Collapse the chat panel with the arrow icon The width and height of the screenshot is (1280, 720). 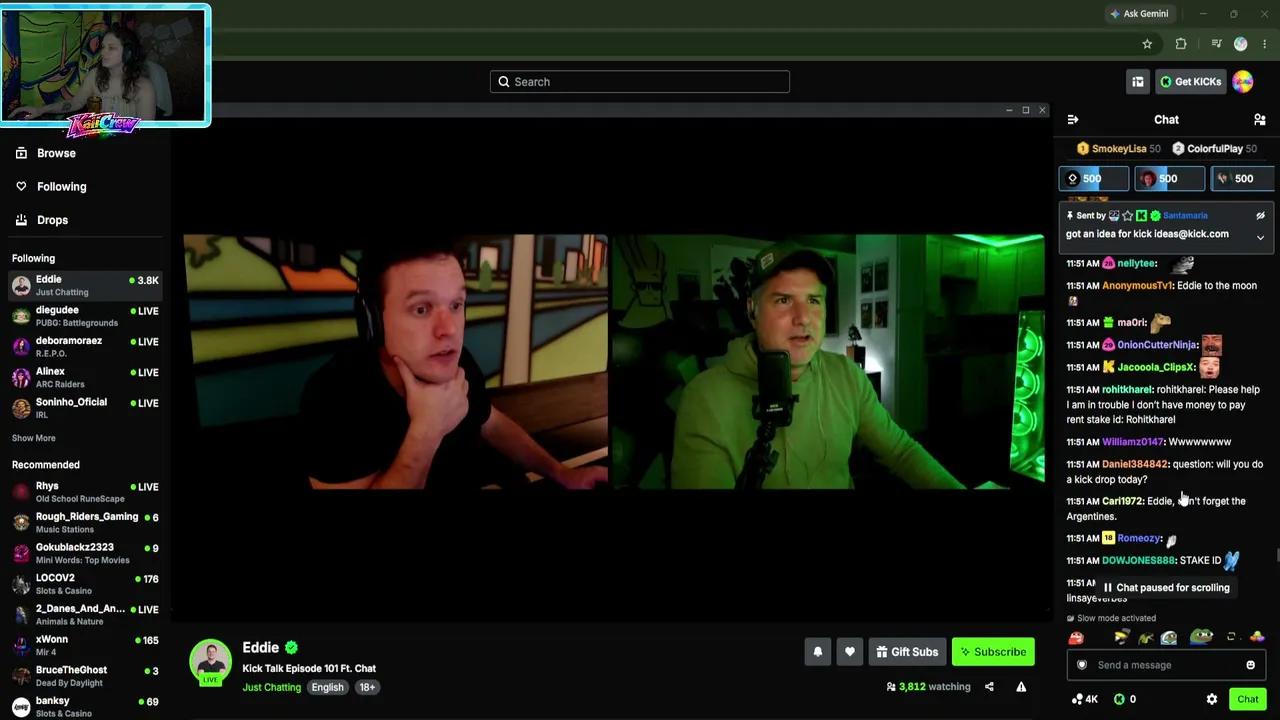click(1073, 120)
